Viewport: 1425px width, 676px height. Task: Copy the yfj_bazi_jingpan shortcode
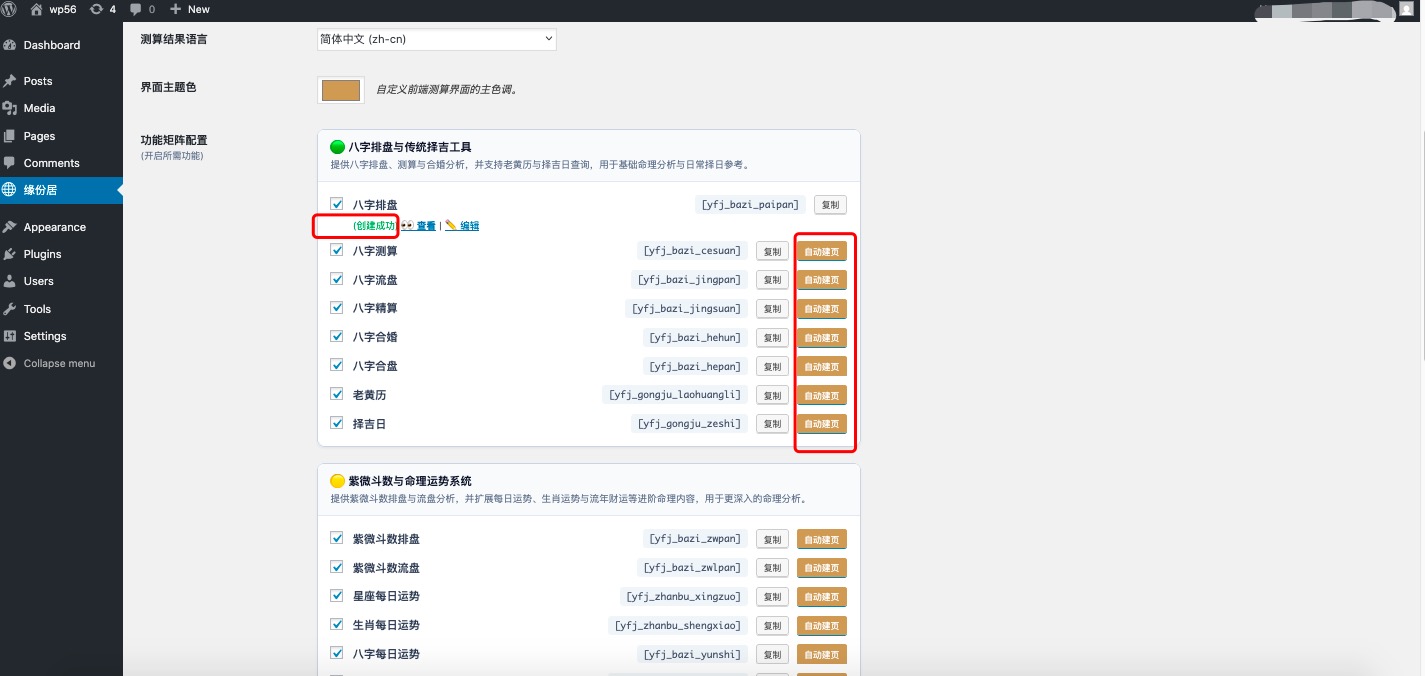tap(772, 280)
